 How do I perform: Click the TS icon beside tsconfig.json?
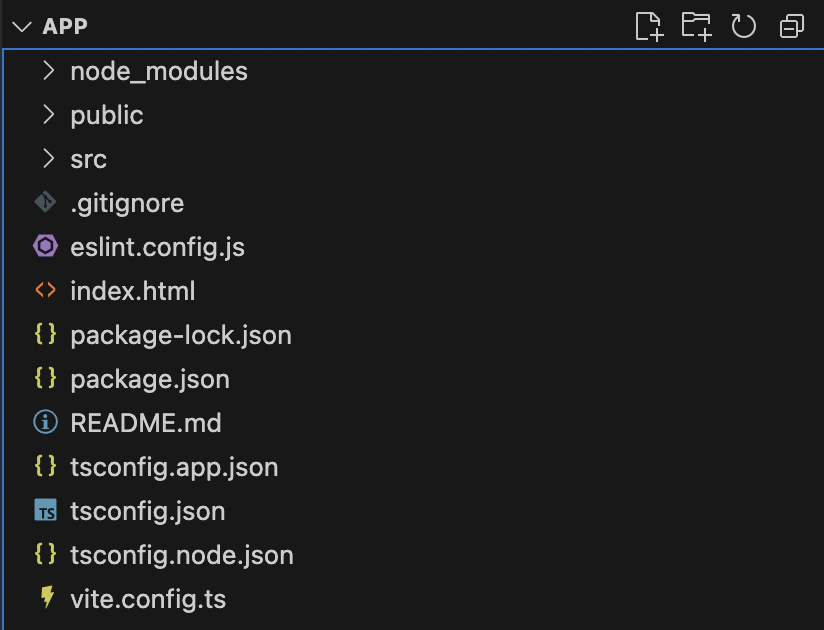click(x=45, y=511)
